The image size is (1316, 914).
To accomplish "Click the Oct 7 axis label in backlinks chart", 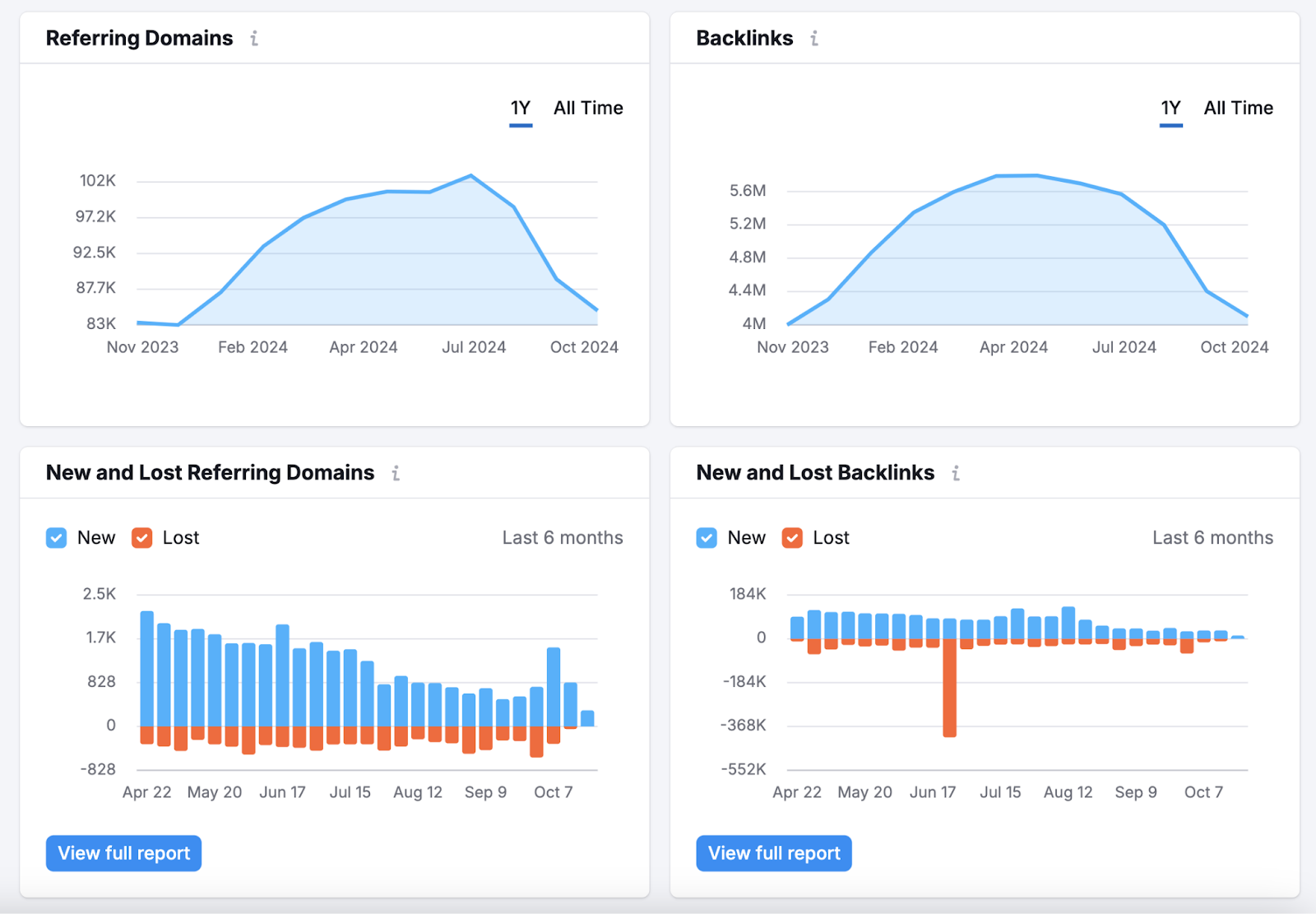I will 1203,791.
